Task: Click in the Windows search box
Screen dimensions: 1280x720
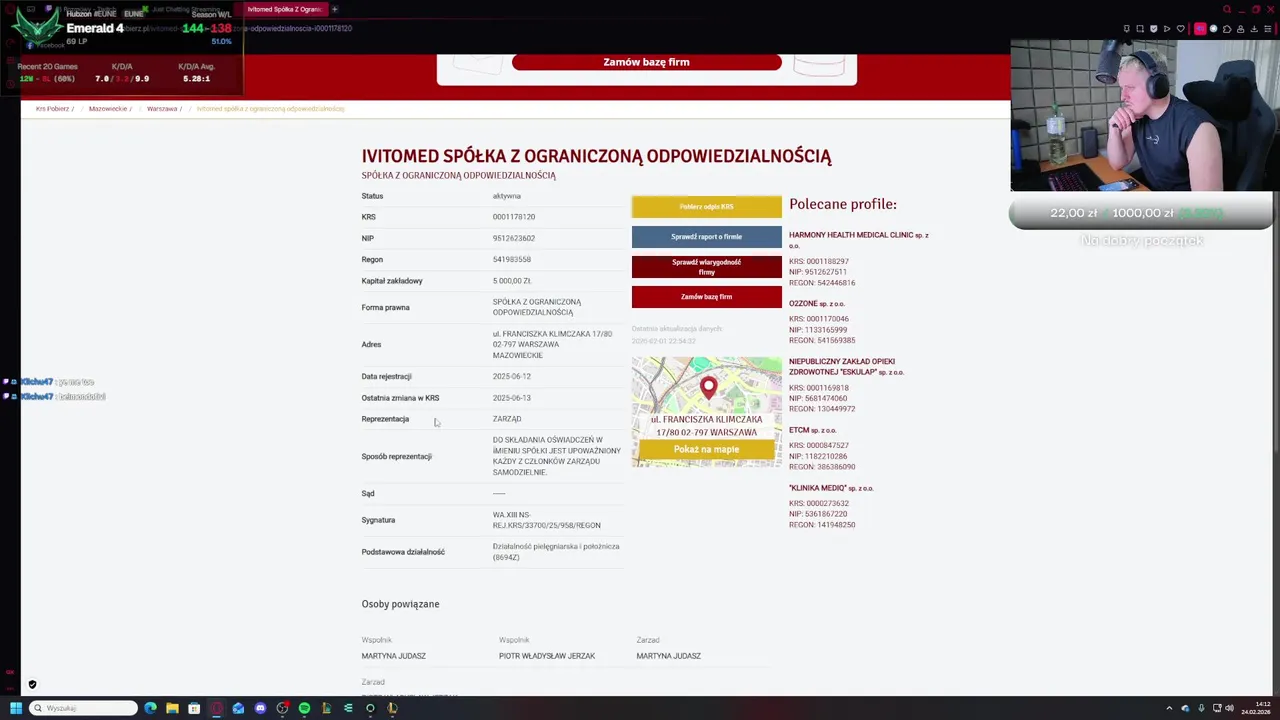Action: click(x=83, y=708)
